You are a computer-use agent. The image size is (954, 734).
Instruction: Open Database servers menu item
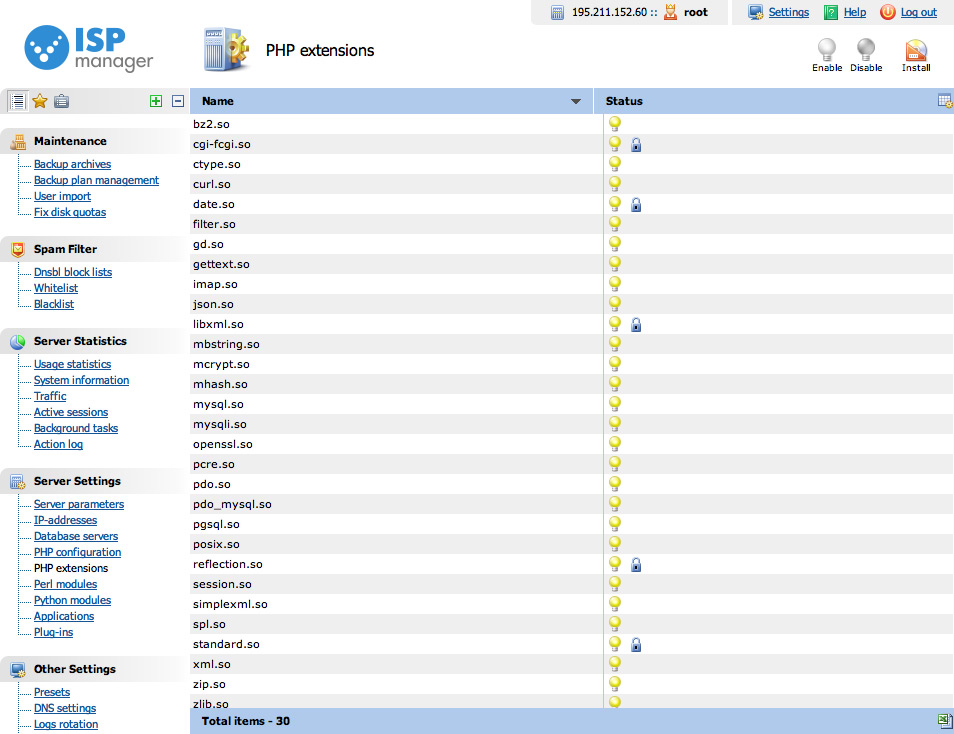(76, 536)
